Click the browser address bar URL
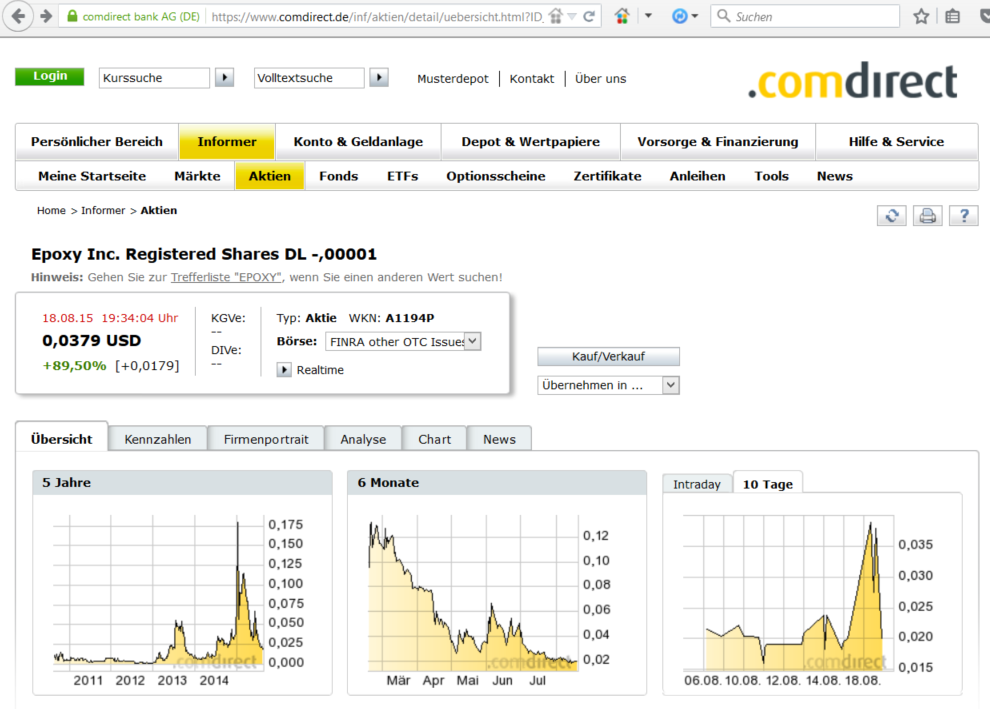Screen dimensions: 990x709 click(378, 16)
